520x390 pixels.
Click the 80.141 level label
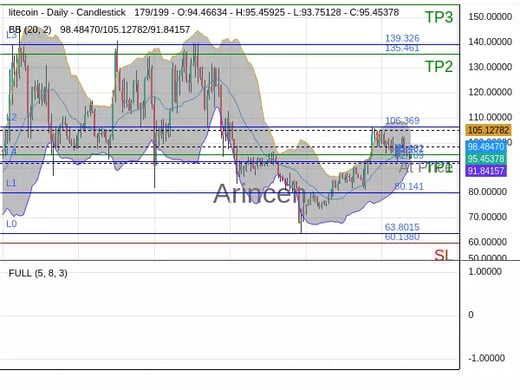tap(409, 186)
